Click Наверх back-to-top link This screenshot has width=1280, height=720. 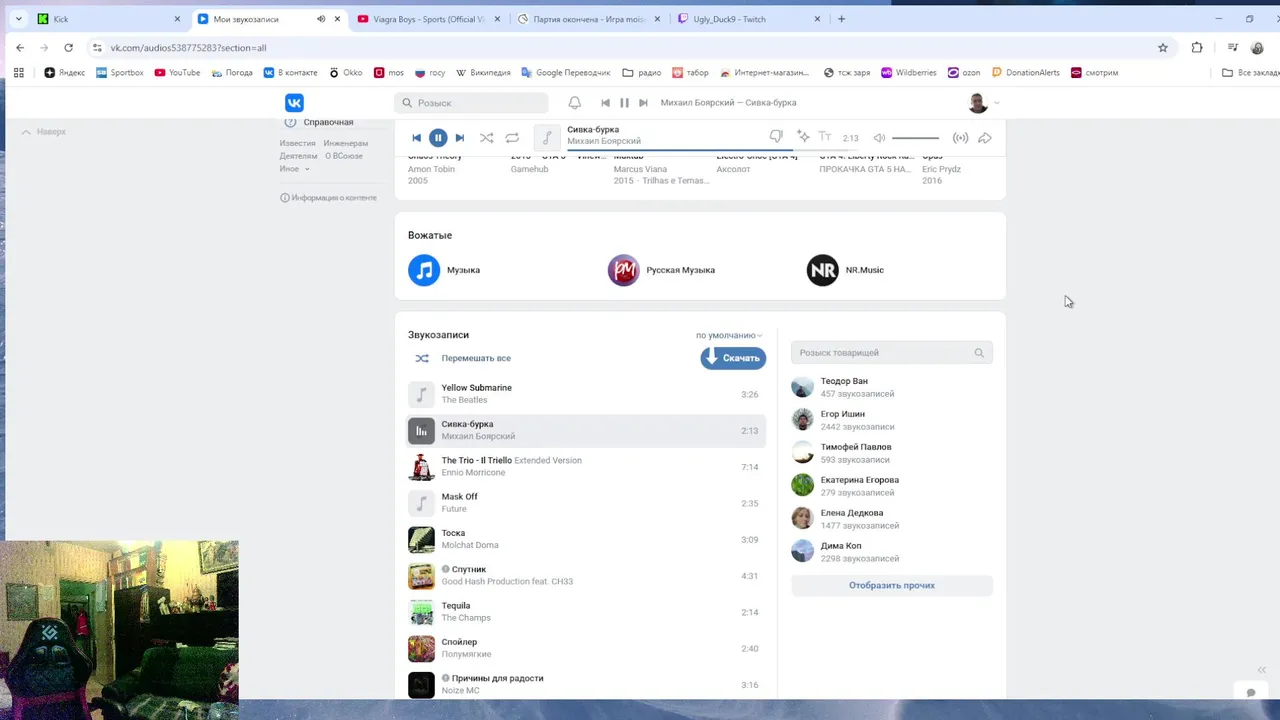[43, 132]
